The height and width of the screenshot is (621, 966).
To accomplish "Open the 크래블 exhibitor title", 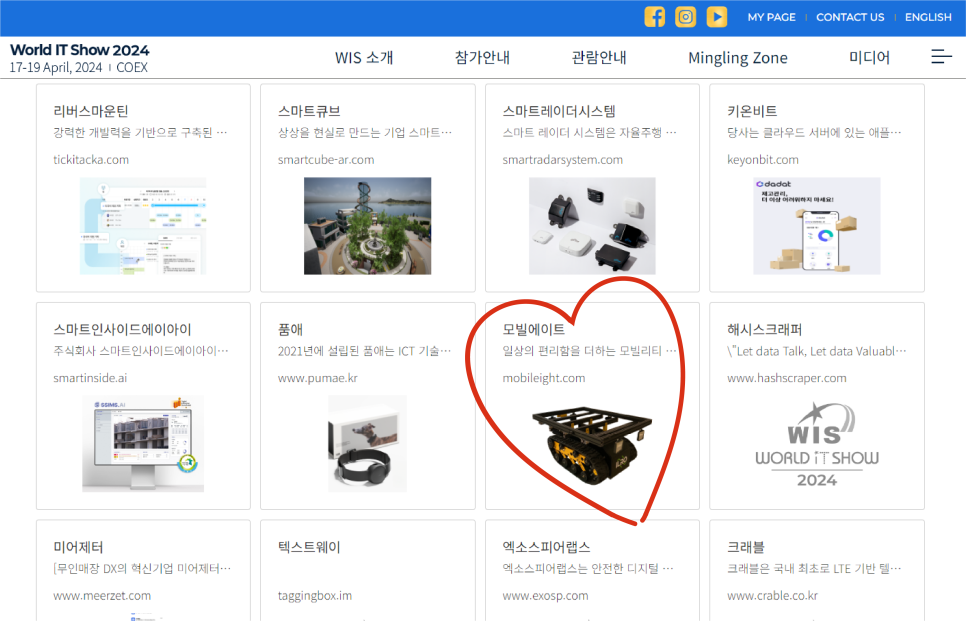I will (746, 547).
